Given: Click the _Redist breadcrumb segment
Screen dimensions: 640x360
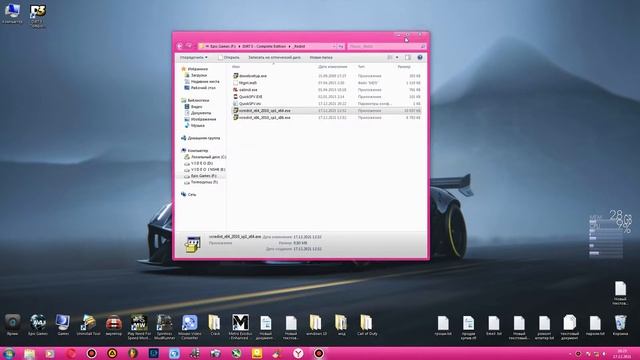Looking at the screenshot, I should pos(299,47).
